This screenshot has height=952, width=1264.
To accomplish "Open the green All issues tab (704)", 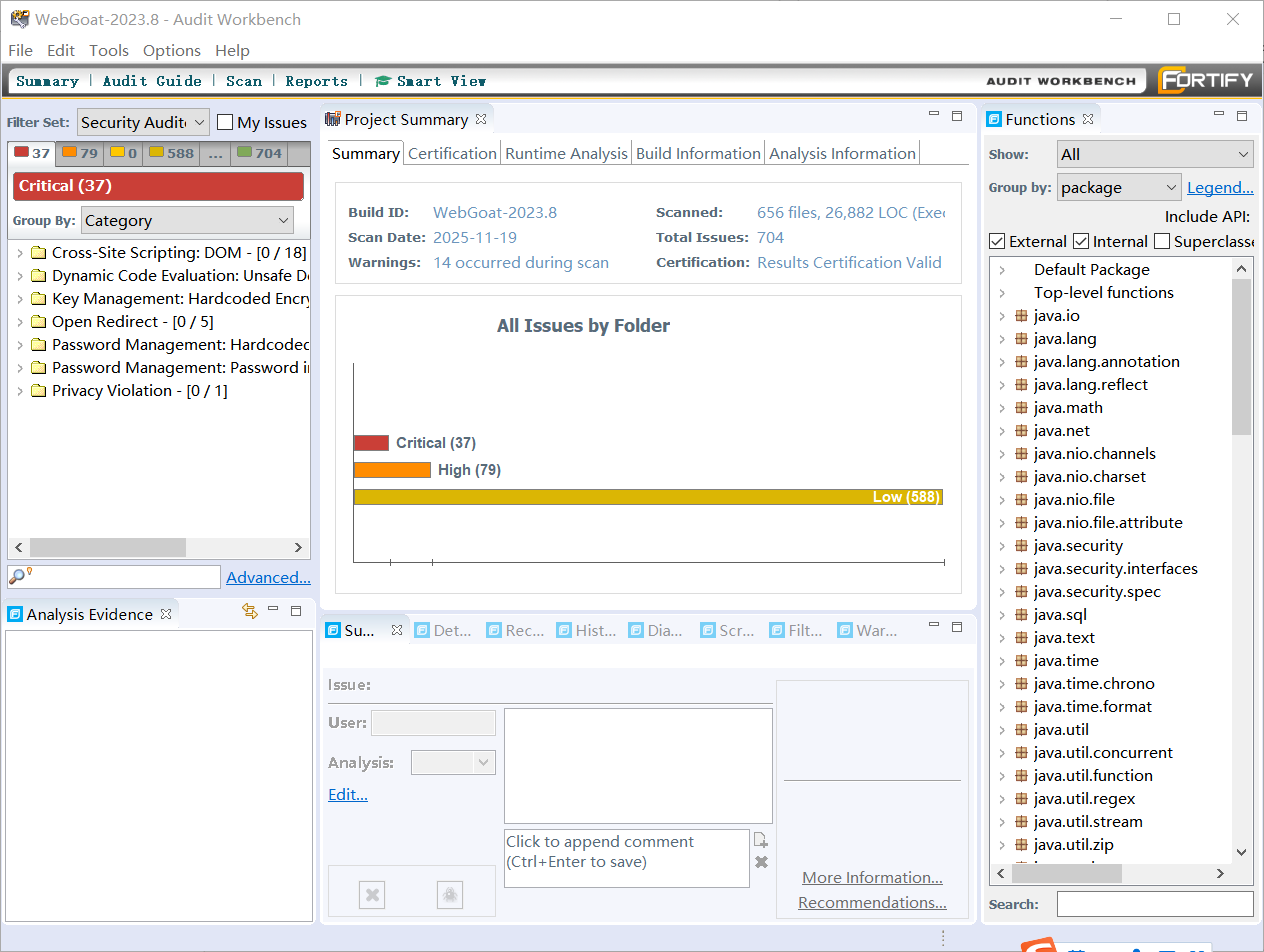I will pyautogui.click(x=259, y=154).
